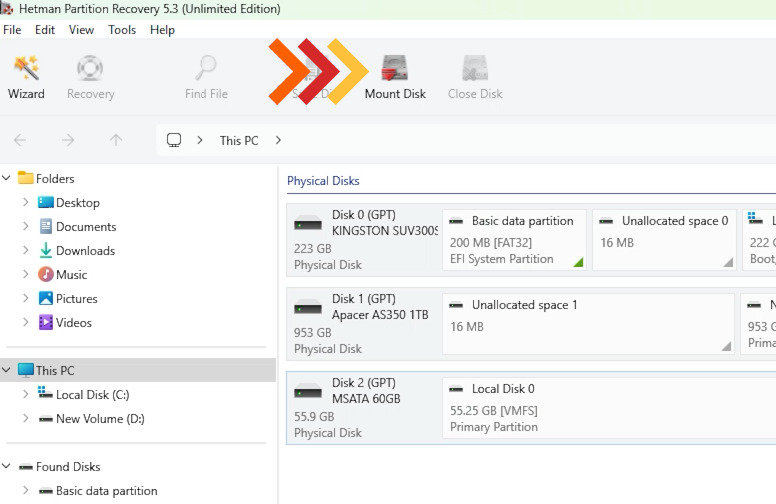Screen dimensions: 776x504
Task: Select the Downloads folder icon
Action: click(46, 250)
